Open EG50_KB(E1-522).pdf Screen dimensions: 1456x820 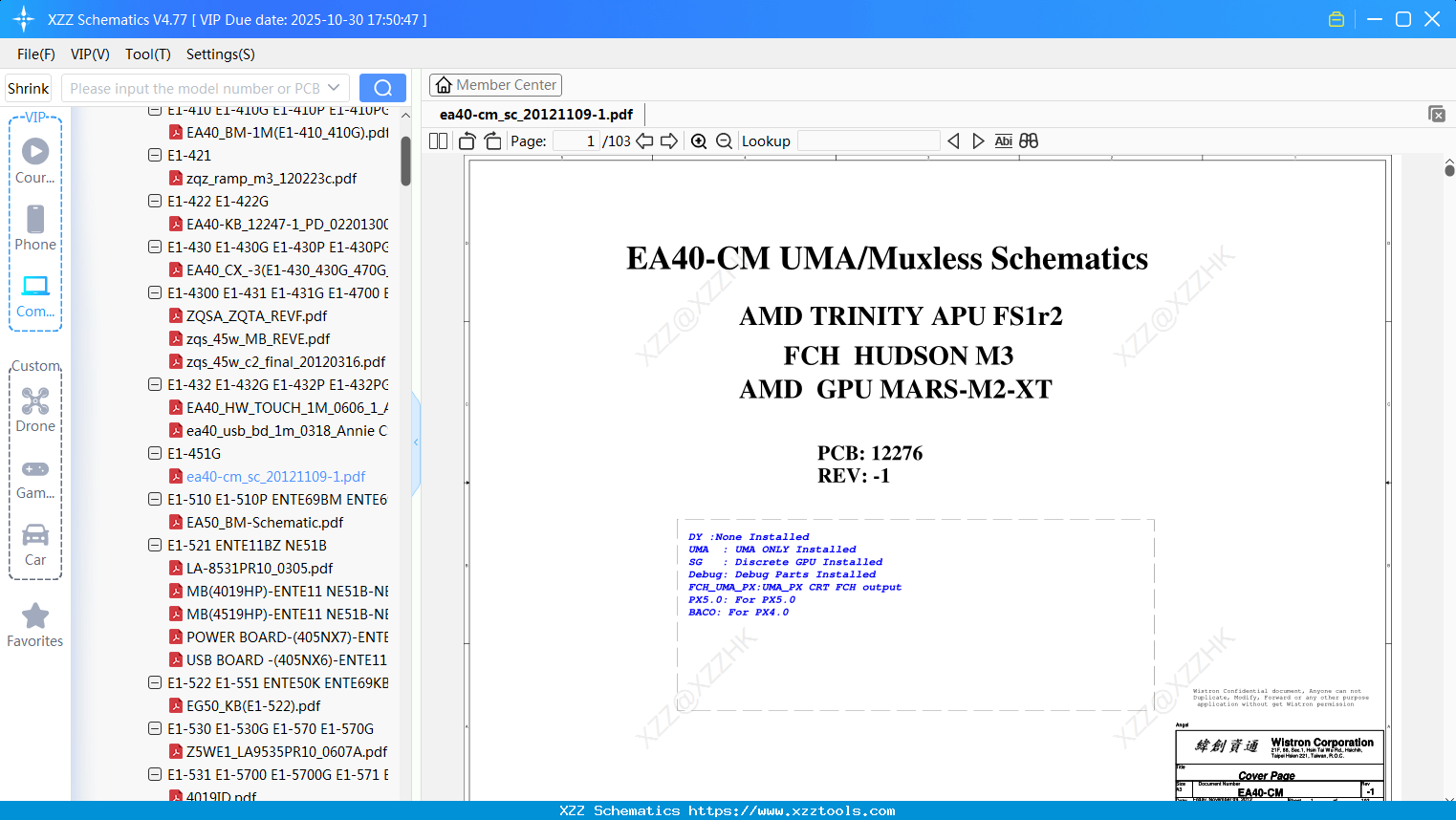[253, 705]
